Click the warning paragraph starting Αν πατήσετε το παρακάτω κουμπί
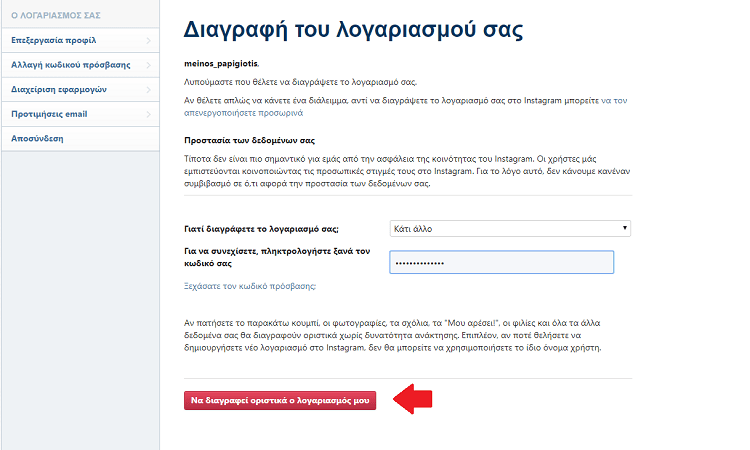Image resolution: width=750 pixels, height=450 pixels. pos(393,335)
